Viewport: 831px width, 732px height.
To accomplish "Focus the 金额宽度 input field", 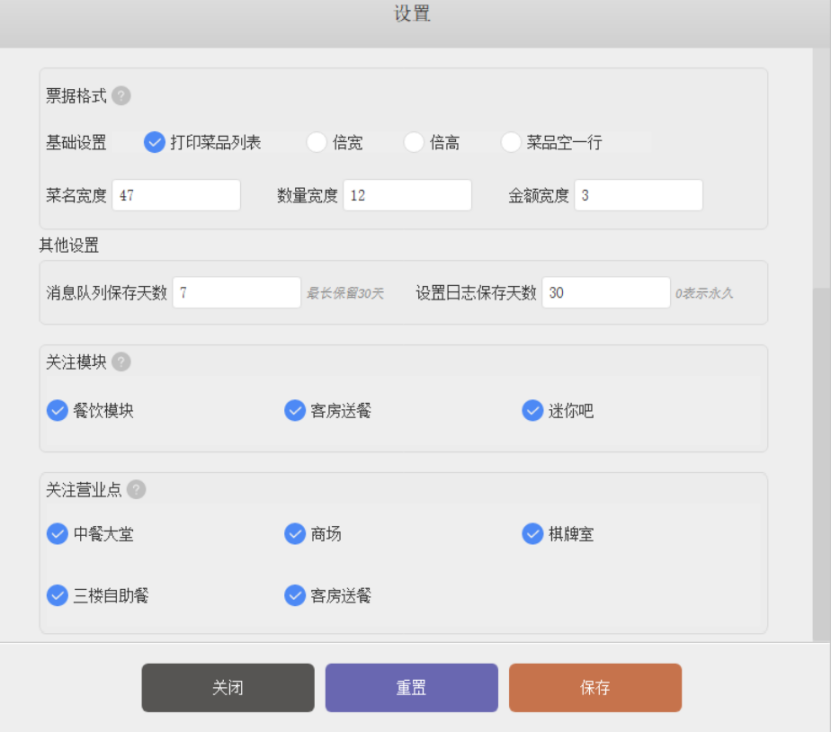I will [x=639, y=195].
